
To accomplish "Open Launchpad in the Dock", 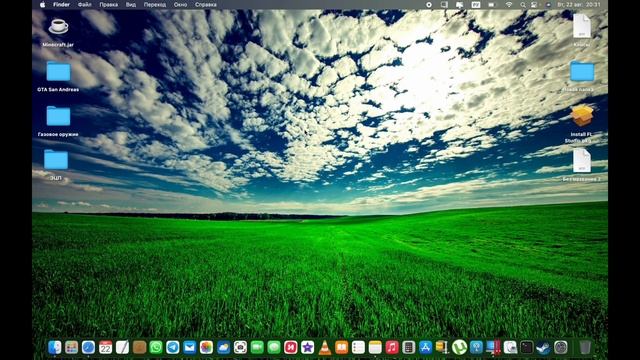I will click(71, 347).
